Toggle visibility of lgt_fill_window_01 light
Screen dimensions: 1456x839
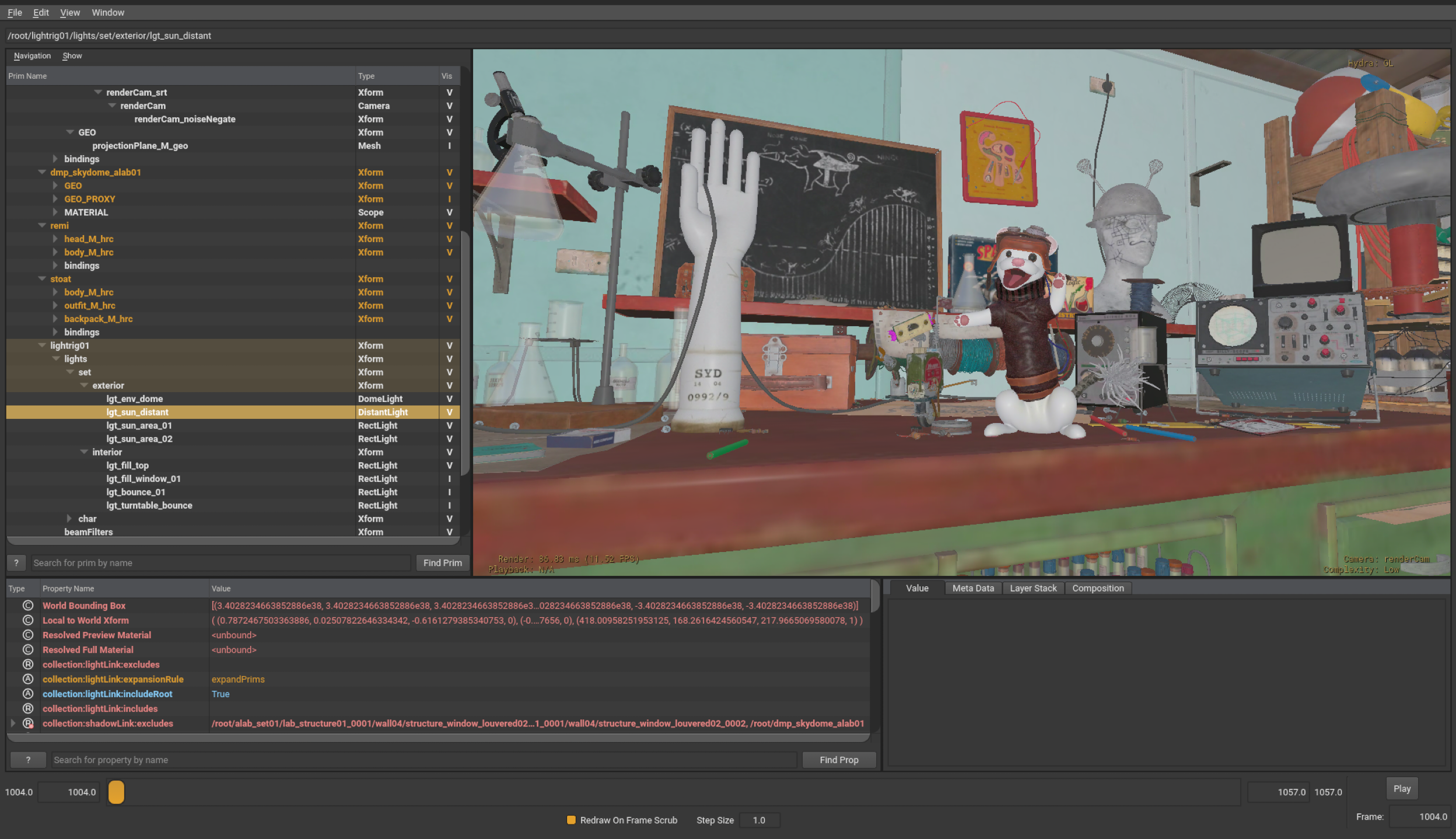tap(449, 479)
